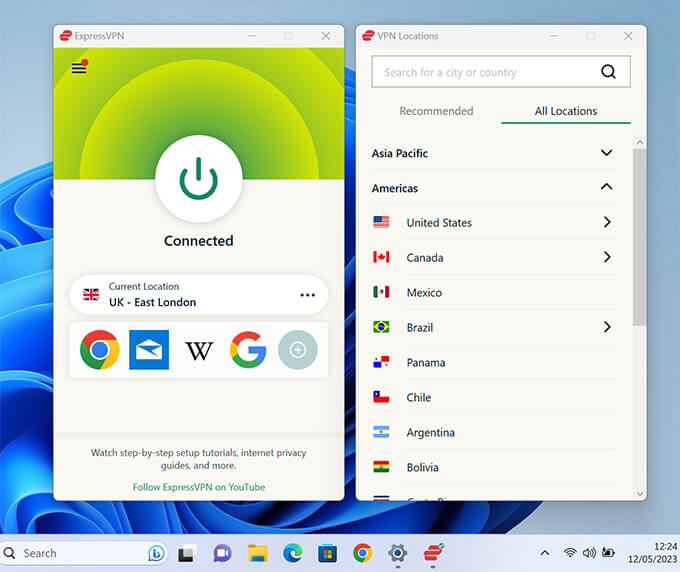Select Panama location
The width and height of the screenshot is (680, 572).
493,362
